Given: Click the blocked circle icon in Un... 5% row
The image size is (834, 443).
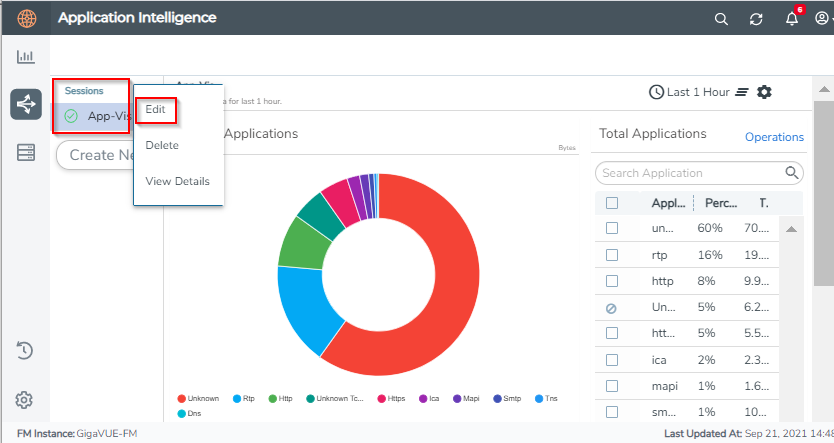Looking at the screenshot, I should 612,308.
